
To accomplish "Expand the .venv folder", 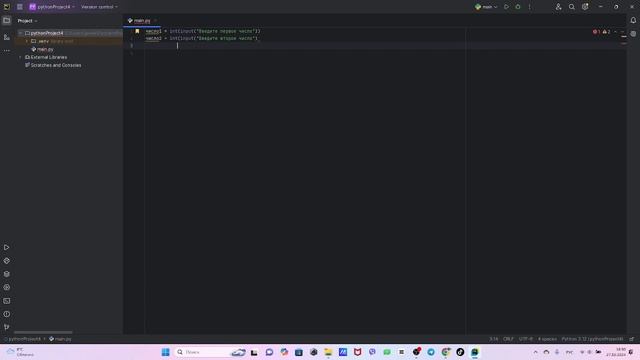I will click(x=27, y=41).
